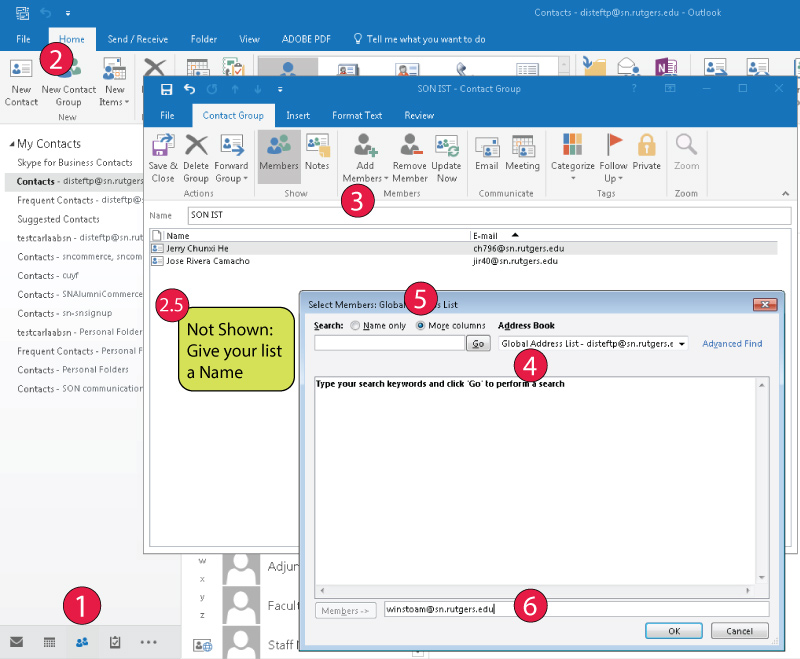This screenshot has width=800, height=659.
Task: Click jir40@sn.rutgers.edu email cell
Action: pos(515,261)
